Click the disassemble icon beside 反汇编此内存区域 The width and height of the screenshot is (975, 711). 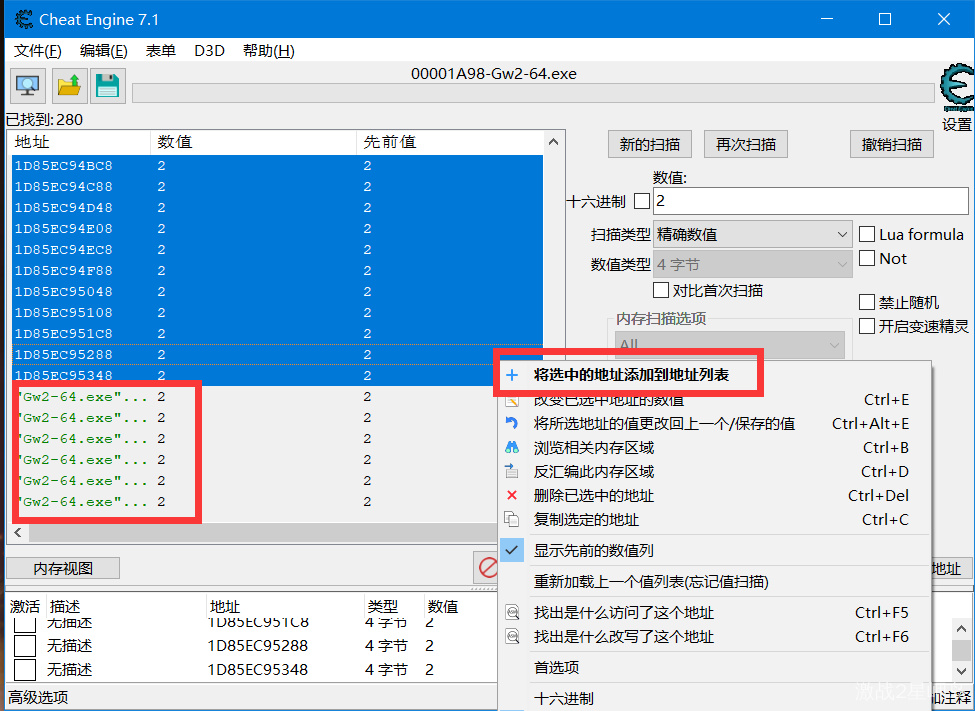tap(512, 471)
